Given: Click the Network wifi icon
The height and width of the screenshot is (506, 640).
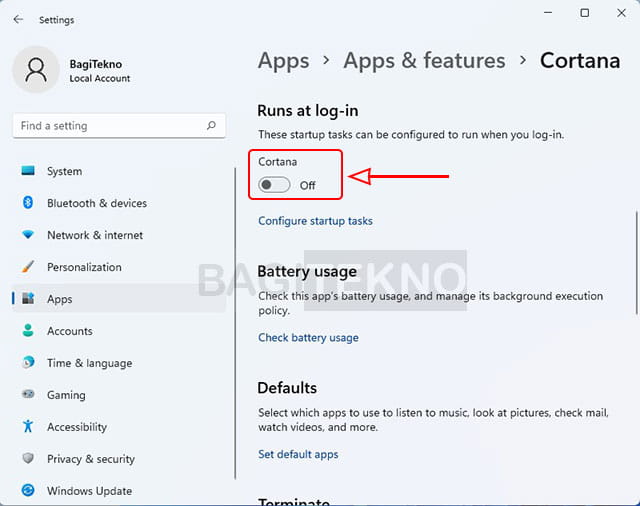Looking at the screenshot, I should 28,235.
